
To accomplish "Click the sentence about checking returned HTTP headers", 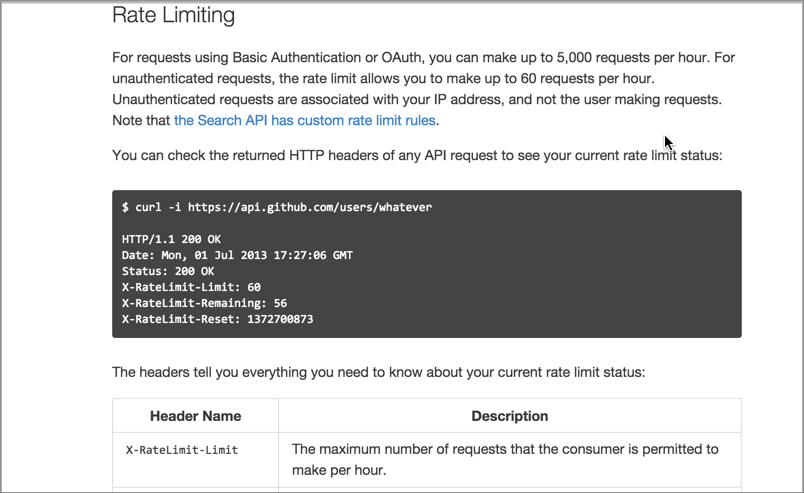I will pos(417,155).
